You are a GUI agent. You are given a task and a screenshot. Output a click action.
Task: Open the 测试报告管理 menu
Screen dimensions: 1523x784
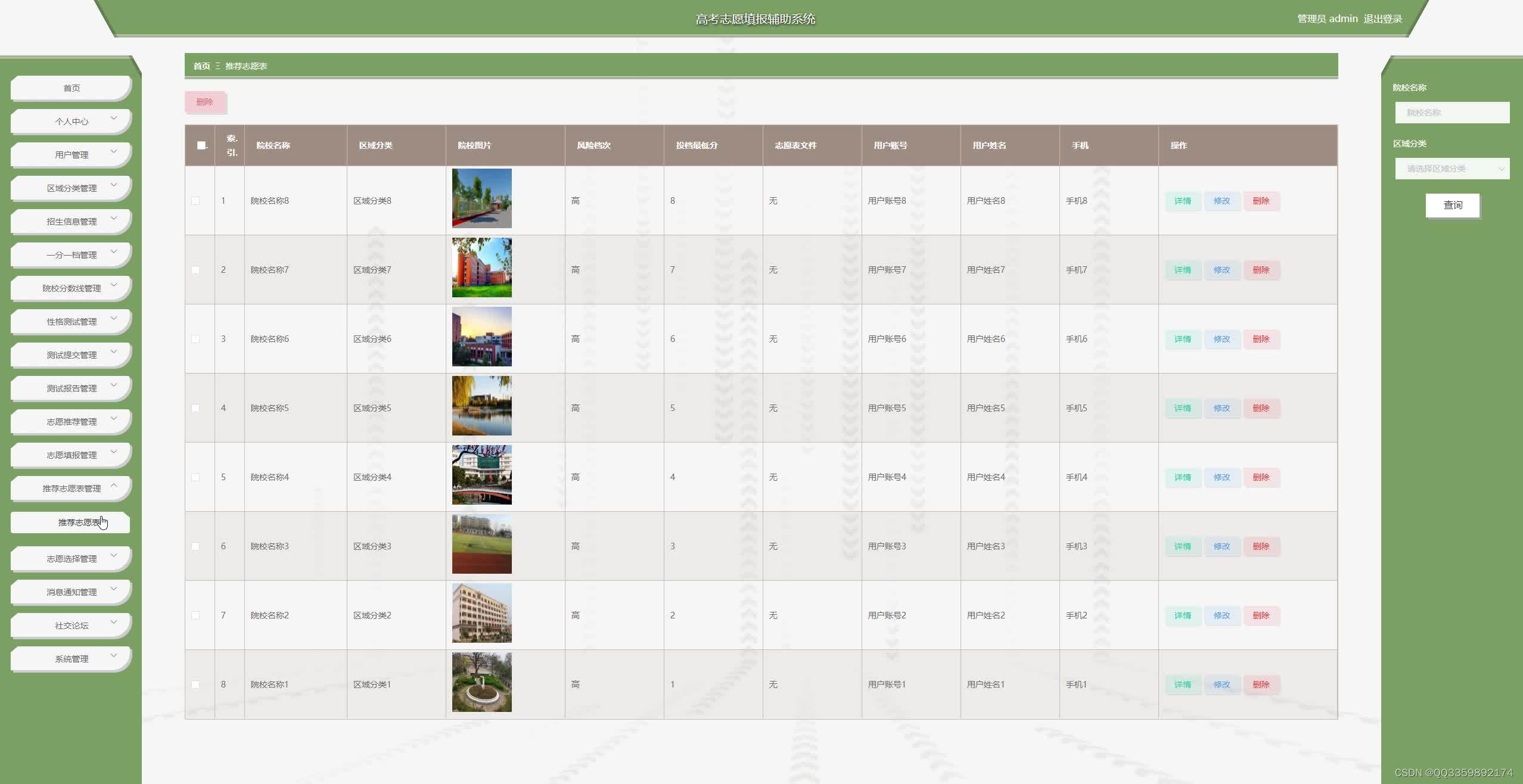pos(71,388)
